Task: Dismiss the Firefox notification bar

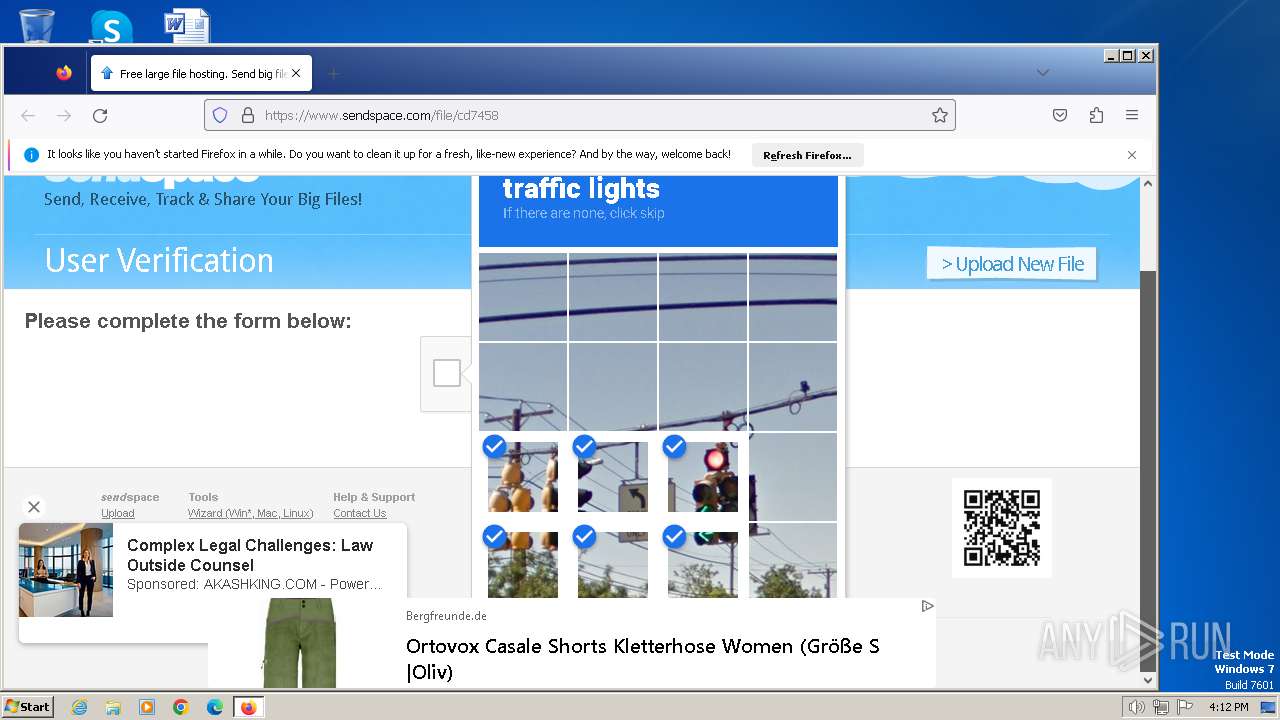Action: click(1132, 155)
